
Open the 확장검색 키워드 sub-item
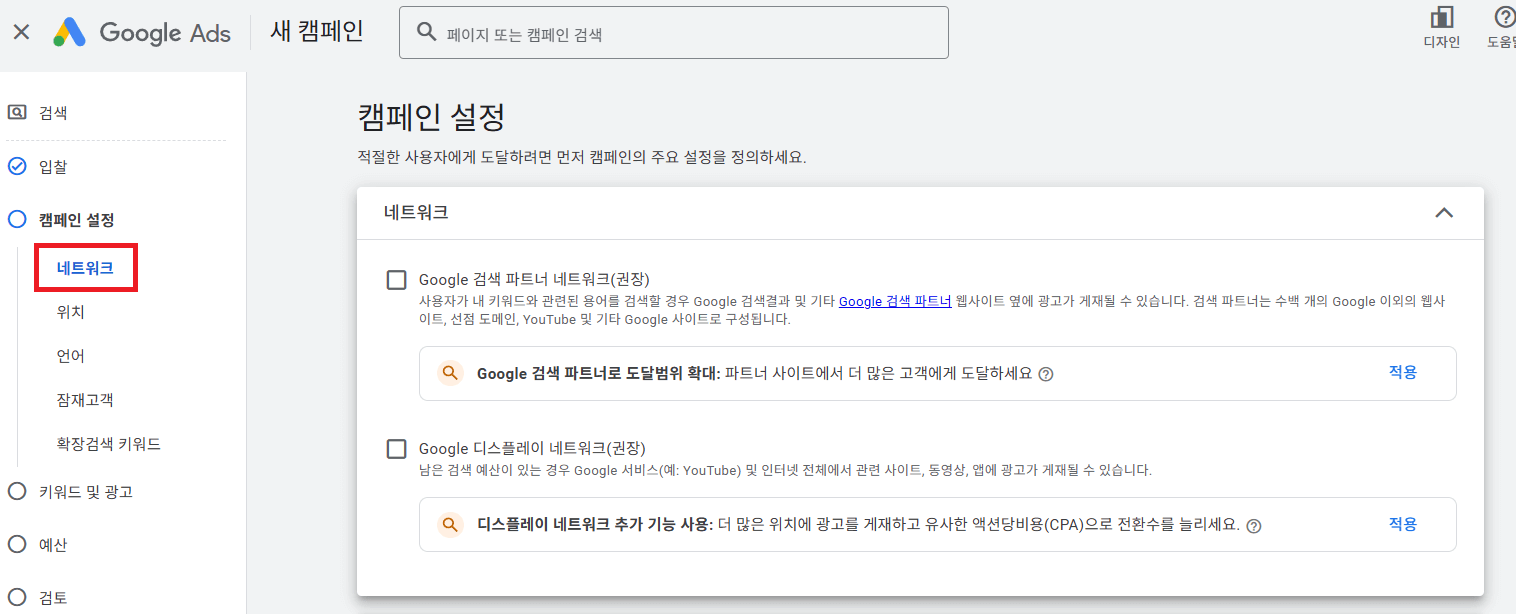(x=109, y=444)
